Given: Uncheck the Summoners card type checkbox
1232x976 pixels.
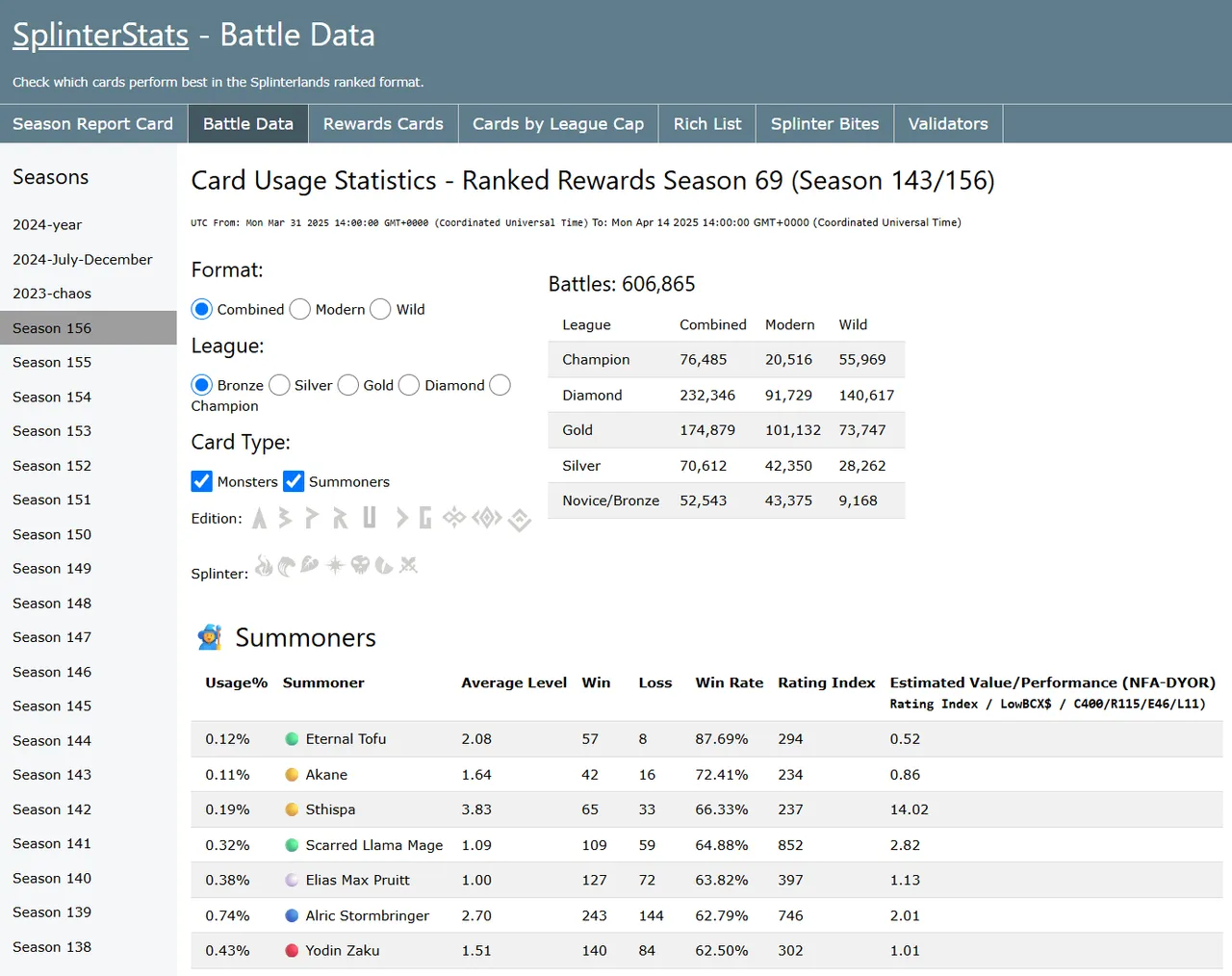Looking at the screenshot, I should (x=294, y=481).
